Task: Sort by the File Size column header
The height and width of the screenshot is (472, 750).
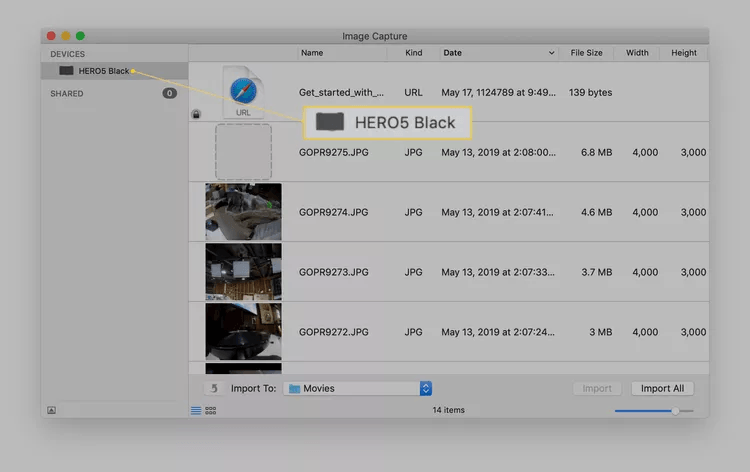Action: 586,53
